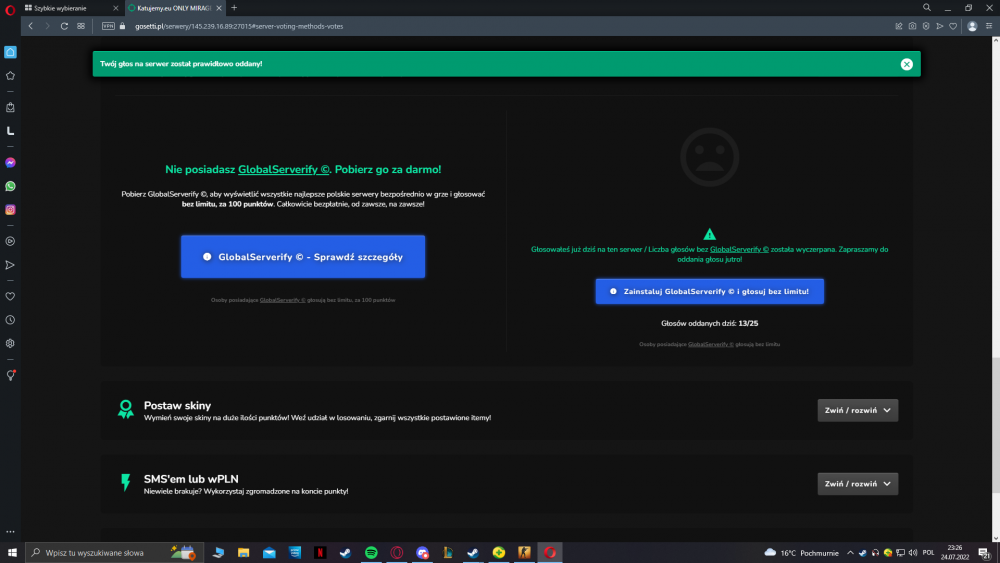Viewport: 1000px width, 563px height.
Task: Reload the current page
Action: click(x=64, y=26)
